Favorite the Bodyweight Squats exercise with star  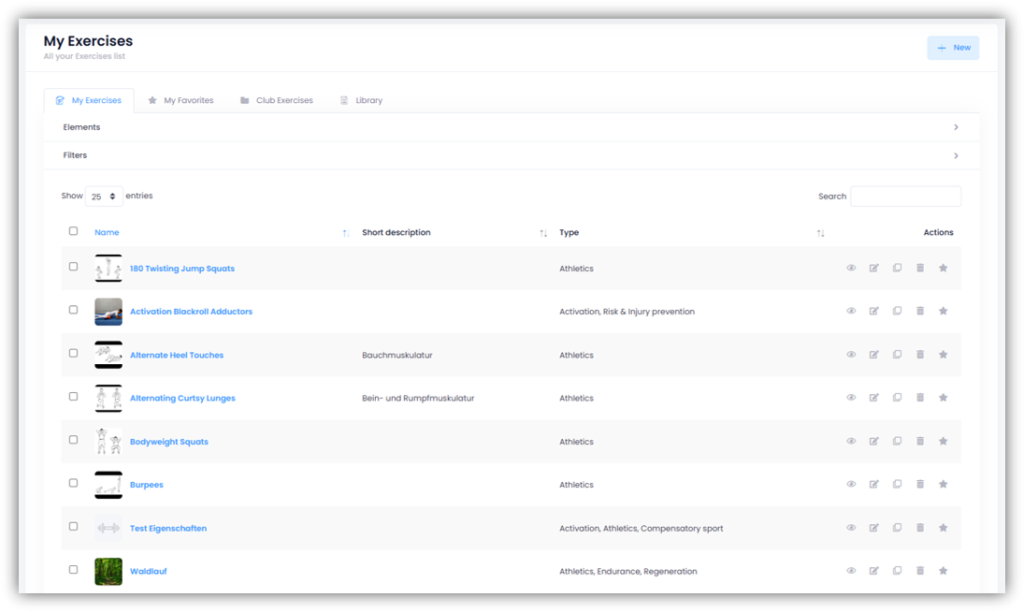point(943,441)
